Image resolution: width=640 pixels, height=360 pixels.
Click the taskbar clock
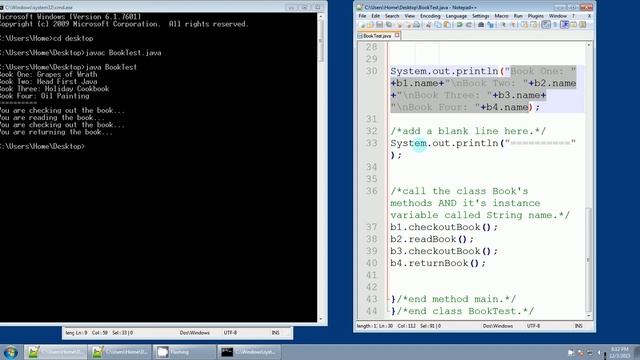click(619, 353)
